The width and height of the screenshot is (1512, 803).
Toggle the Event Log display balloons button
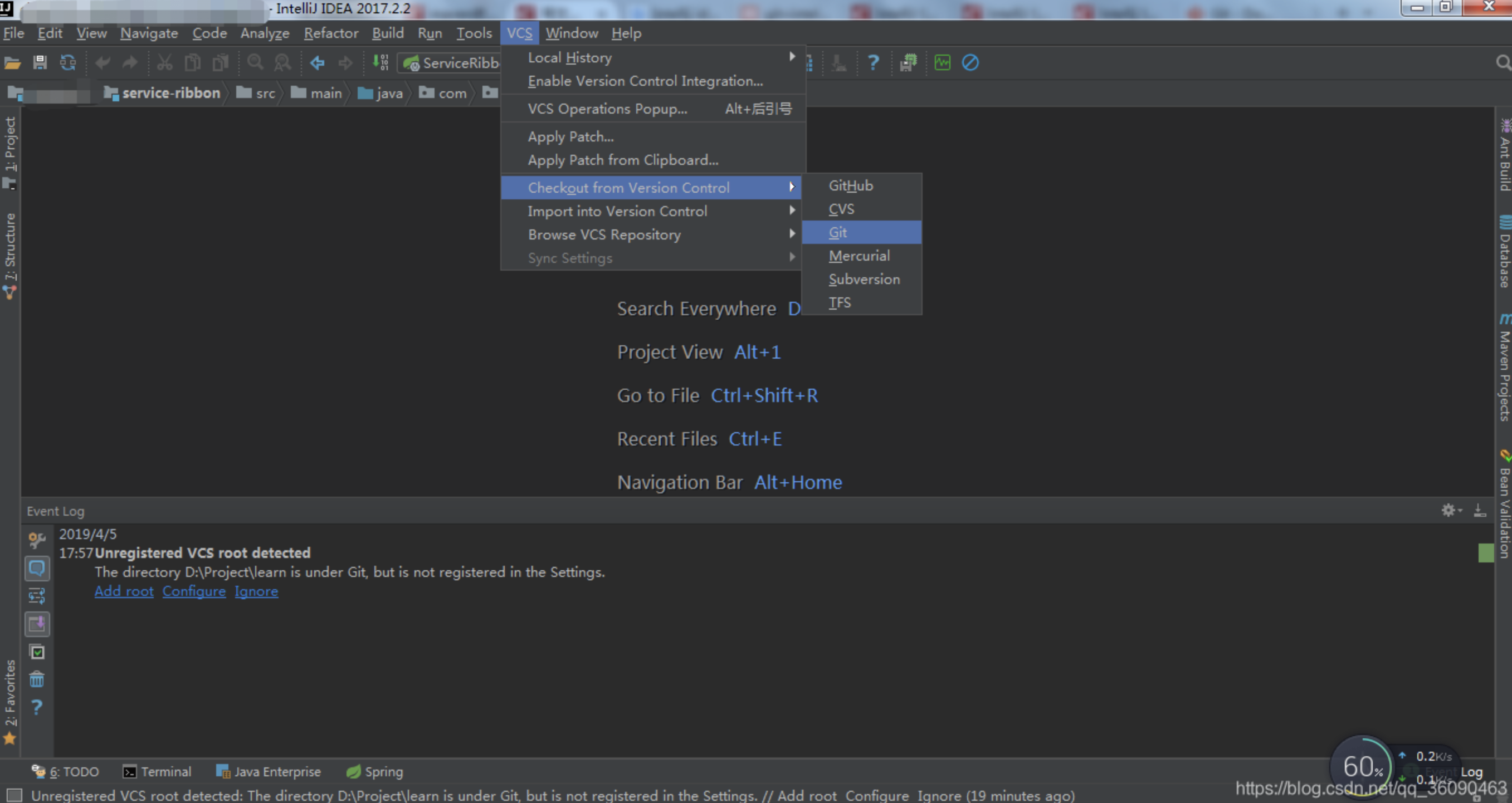[37, 568]
